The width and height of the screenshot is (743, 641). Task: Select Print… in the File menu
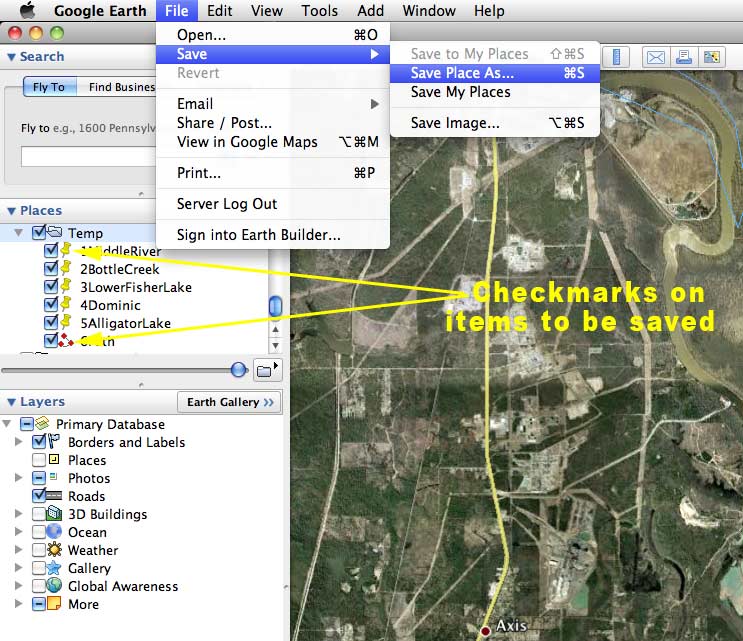tap(273, 173)
